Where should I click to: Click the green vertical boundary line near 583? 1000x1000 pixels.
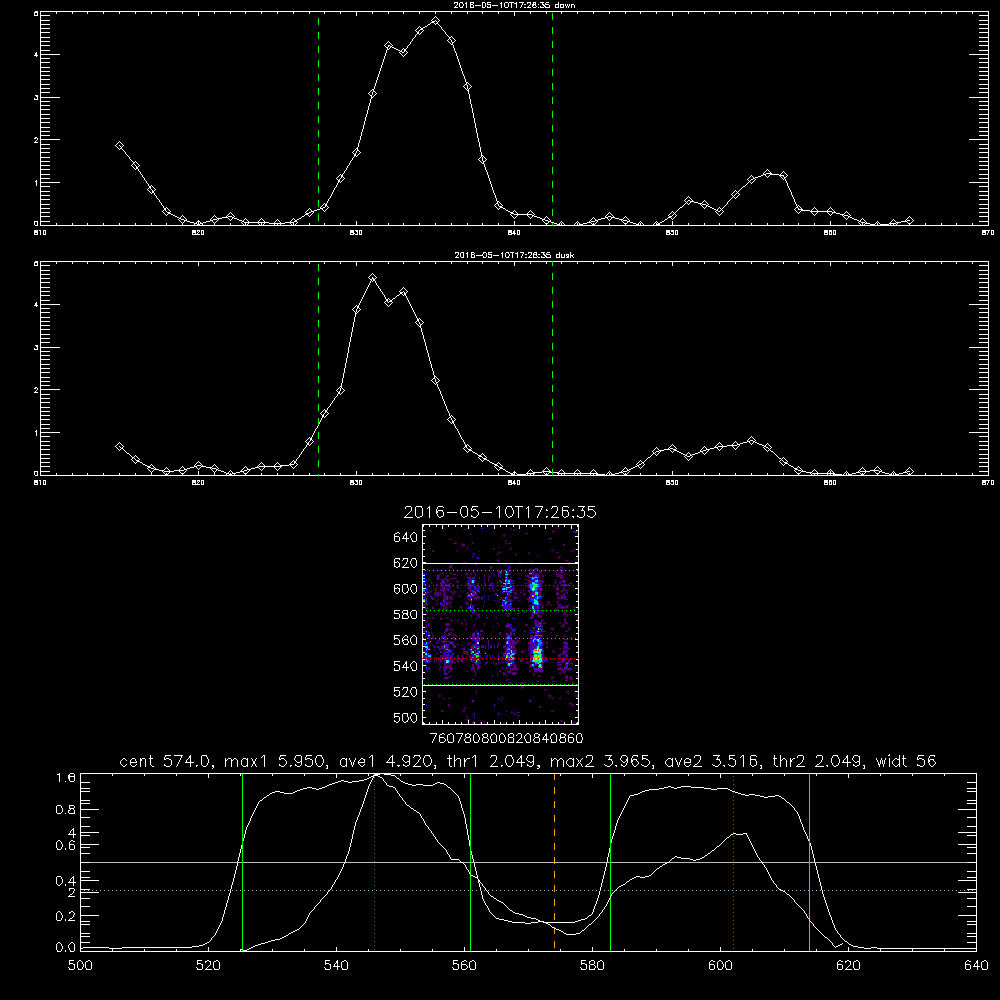click(610, 862)
